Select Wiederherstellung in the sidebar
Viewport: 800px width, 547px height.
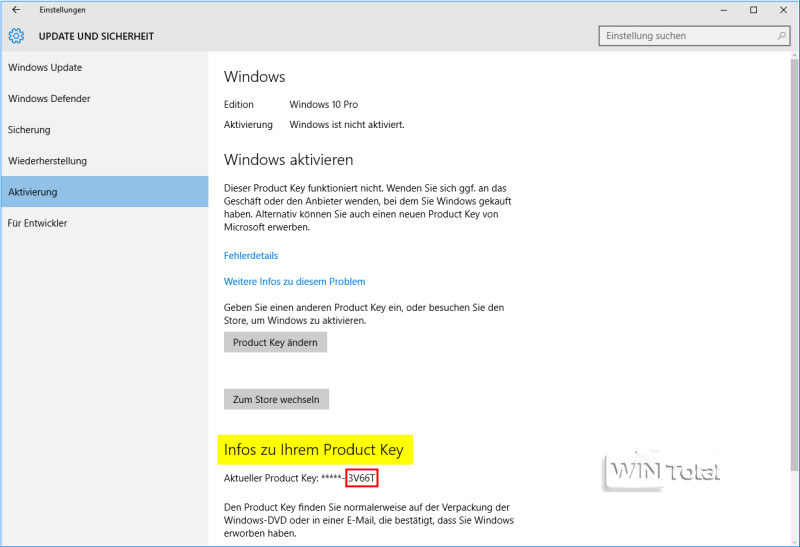coord(104,161)
